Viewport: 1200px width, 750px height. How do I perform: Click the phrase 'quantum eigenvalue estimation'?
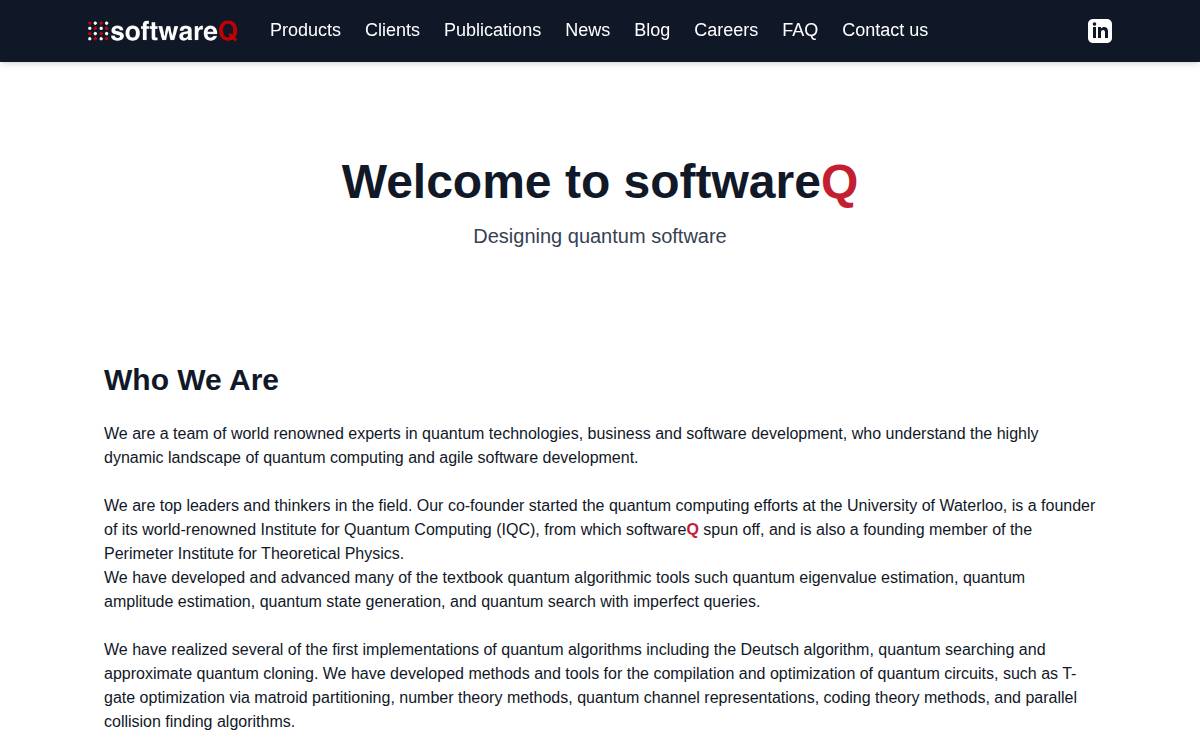[845, 577]
